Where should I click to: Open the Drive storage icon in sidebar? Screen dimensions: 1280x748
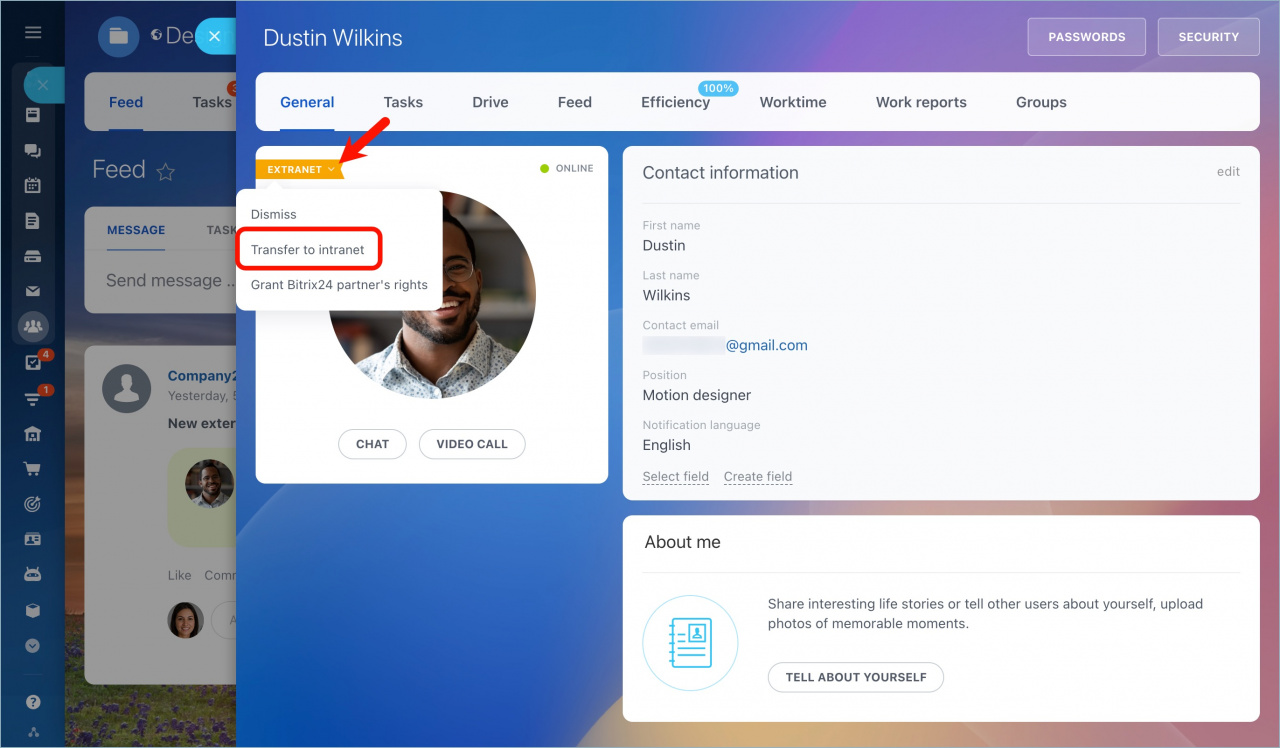coord(33,256)
